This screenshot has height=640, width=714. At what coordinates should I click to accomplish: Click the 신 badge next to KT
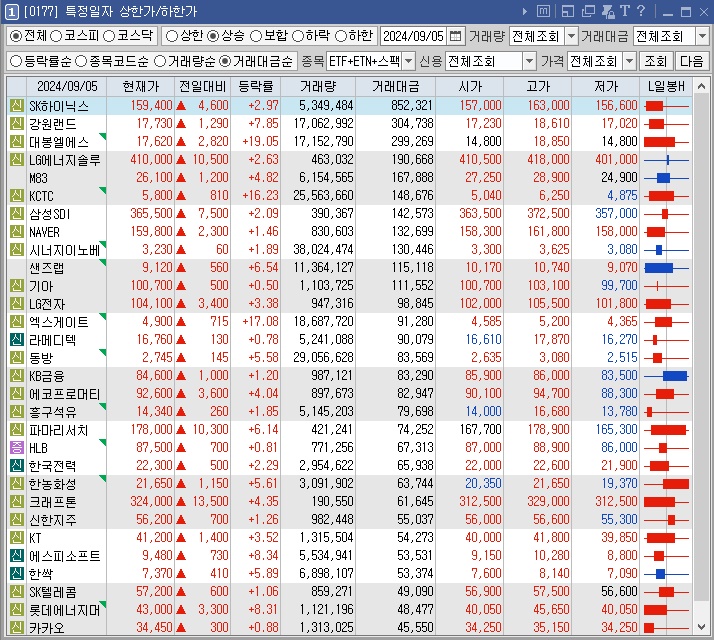[17, 538]
